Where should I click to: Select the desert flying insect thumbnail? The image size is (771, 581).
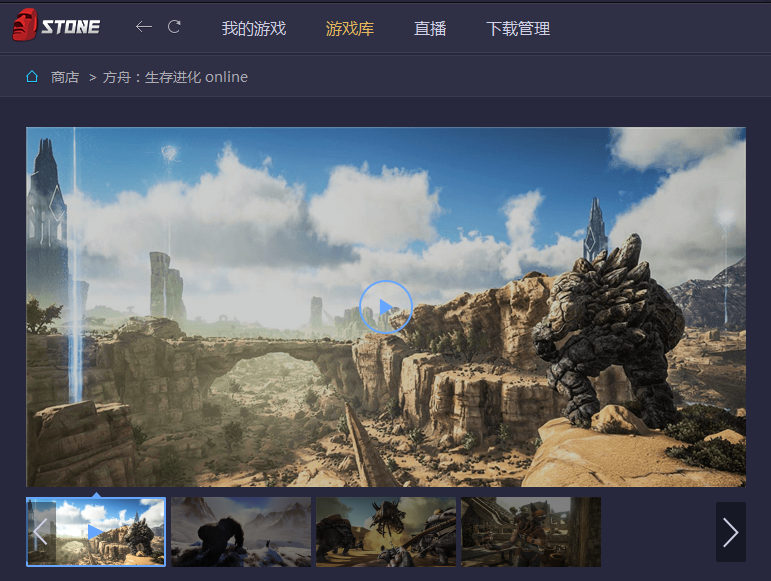click(x=386, y=532)
